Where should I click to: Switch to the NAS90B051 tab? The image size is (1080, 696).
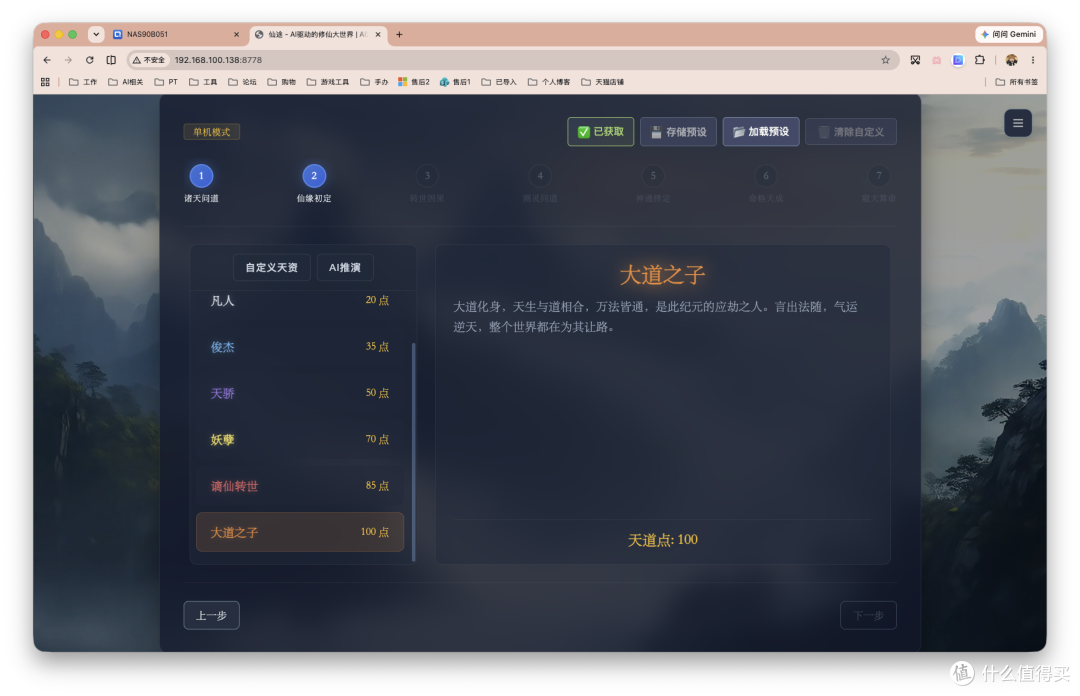[x=176, y=34]
